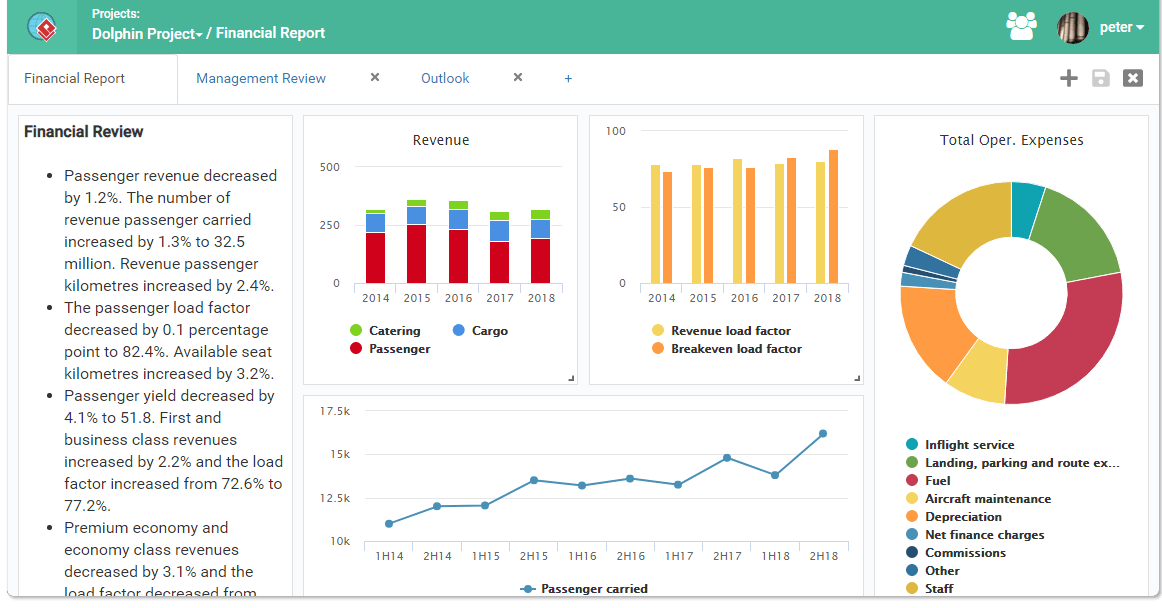Open the peter user dropdown
The height and width of the screenshot is (608, 1162).
(1121, 27)
